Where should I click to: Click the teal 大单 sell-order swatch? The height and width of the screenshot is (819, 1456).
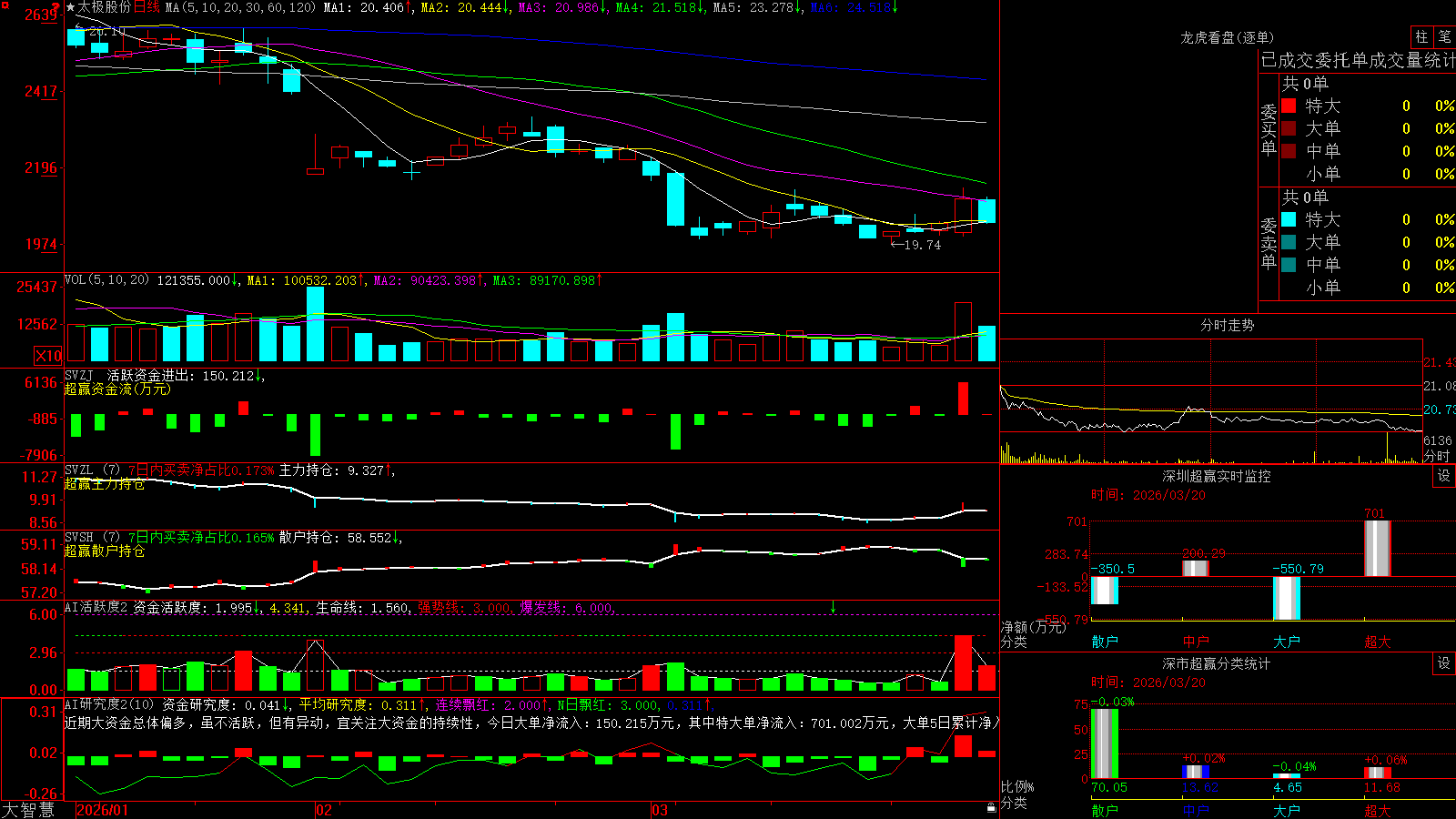coord(1289,242)
